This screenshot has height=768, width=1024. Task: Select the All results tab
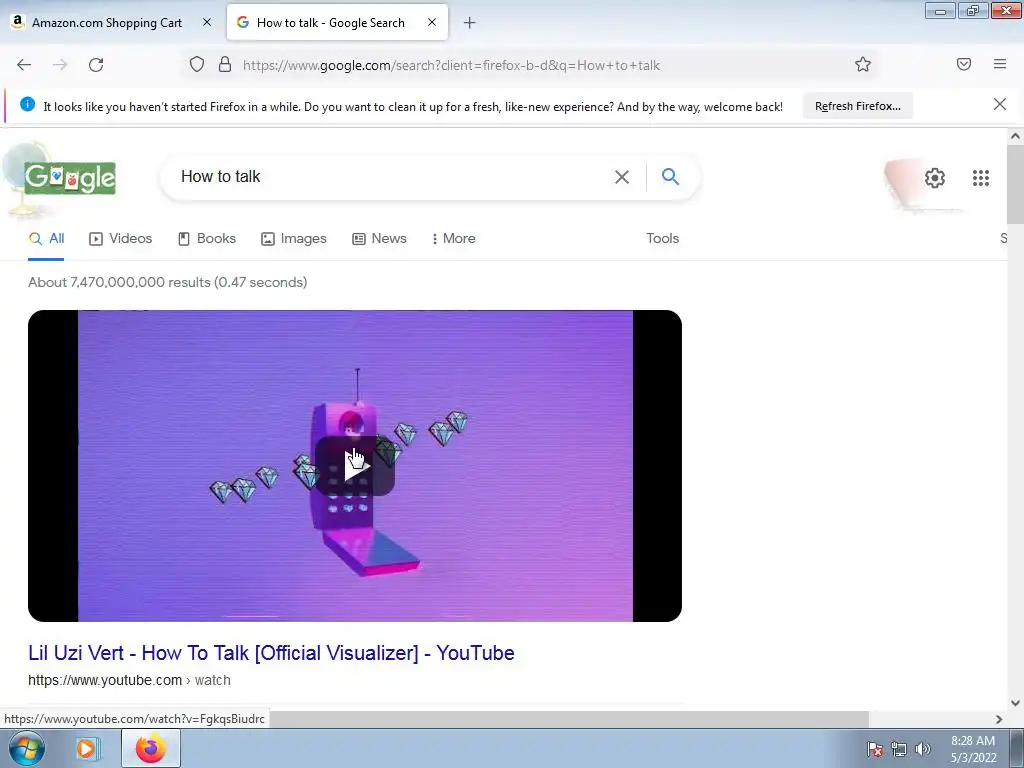[x=46, y=238]
